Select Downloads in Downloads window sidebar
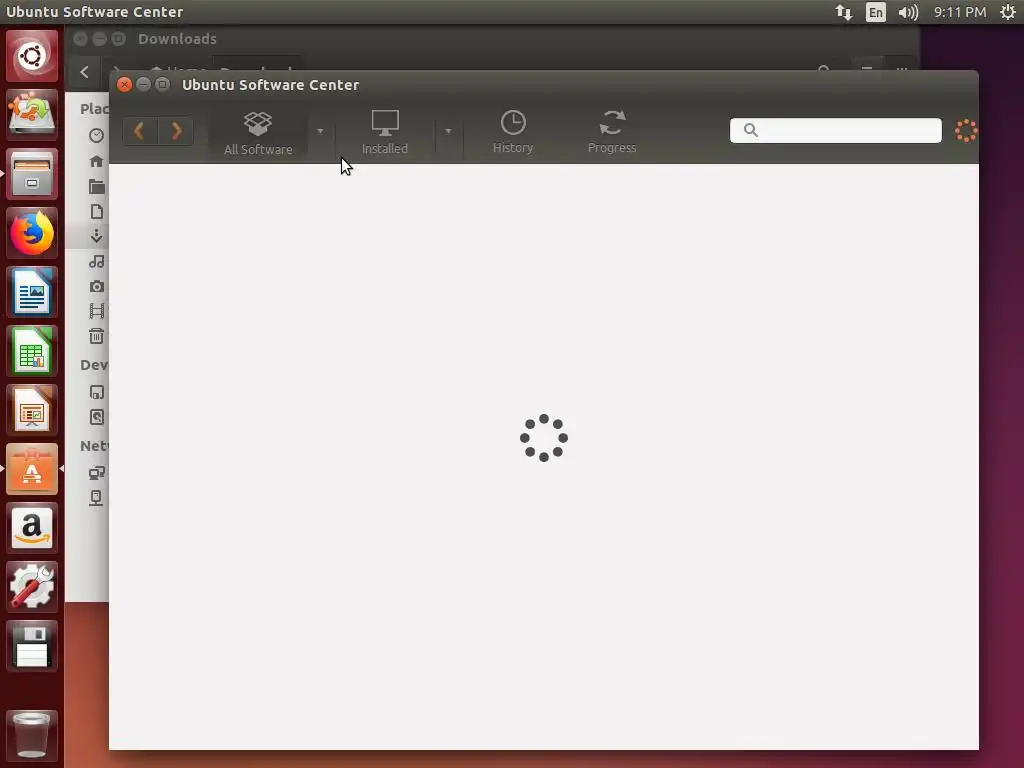Viewport: 1024px width, 768px height. coord(96,236)
